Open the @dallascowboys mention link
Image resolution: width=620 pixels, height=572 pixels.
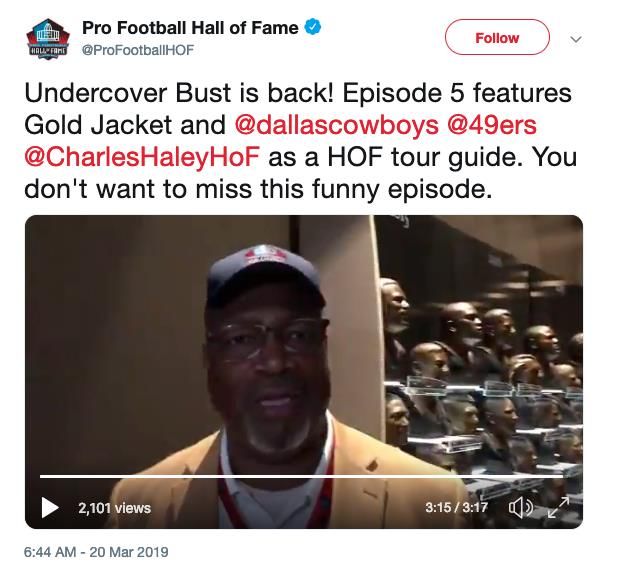pos(336,125)
